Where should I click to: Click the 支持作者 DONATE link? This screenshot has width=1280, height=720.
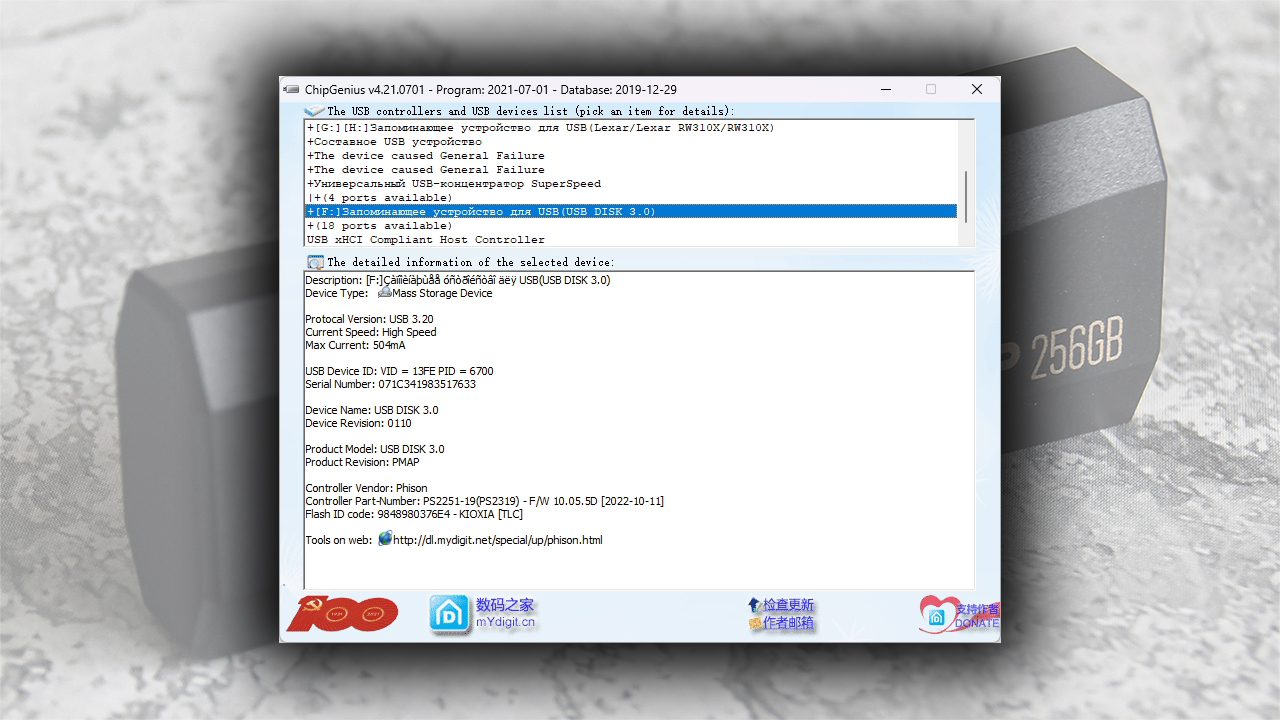coord(976,616)
